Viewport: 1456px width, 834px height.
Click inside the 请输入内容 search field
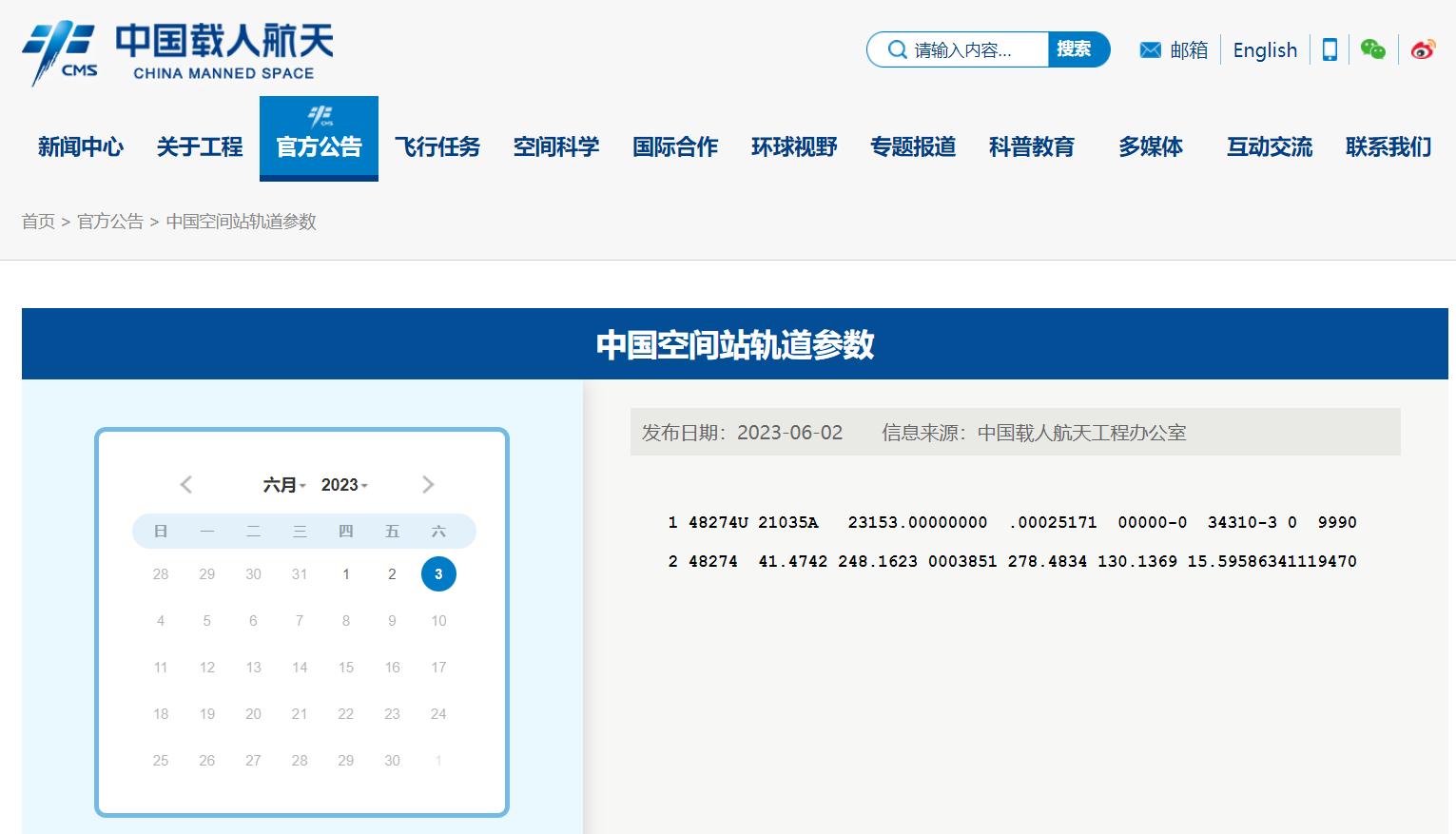tap(961, 49)
